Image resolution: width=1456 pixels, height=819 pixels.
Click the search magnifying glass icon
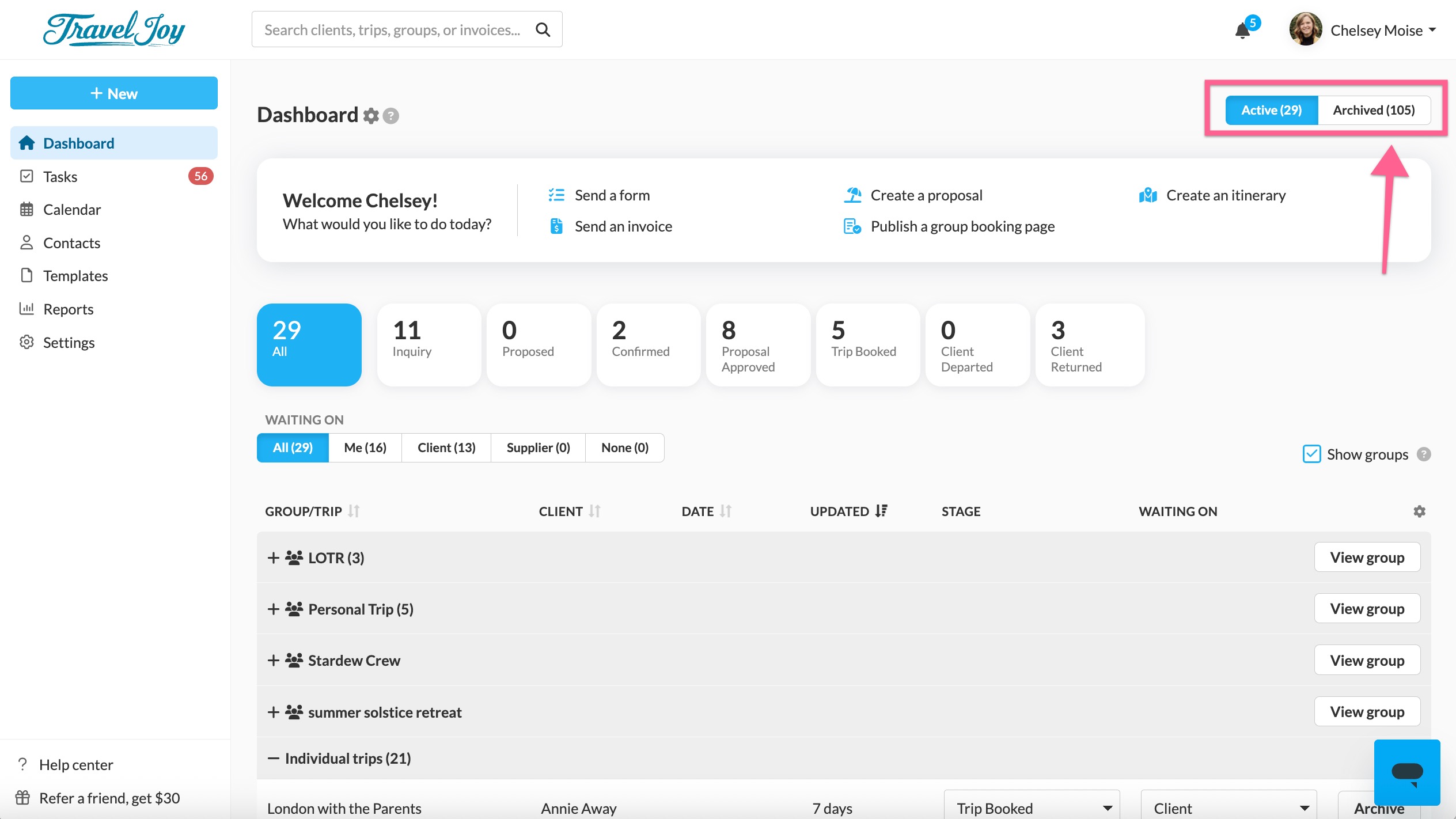[x=543, y=29]
